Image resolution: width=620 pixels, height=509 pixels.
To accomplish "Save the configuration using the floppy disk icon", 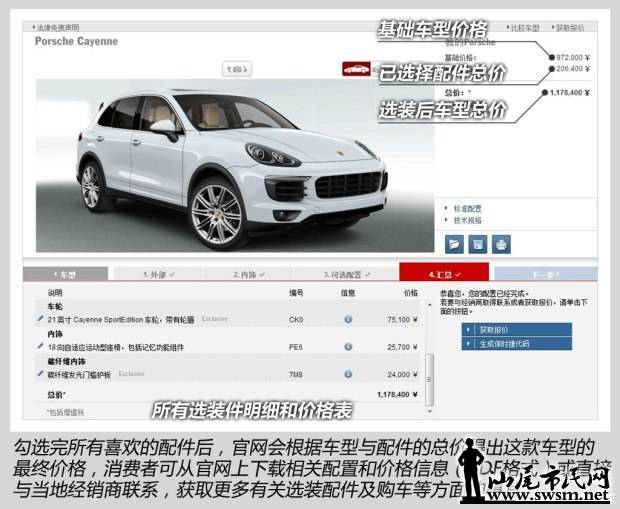I will tap(478, 244).
